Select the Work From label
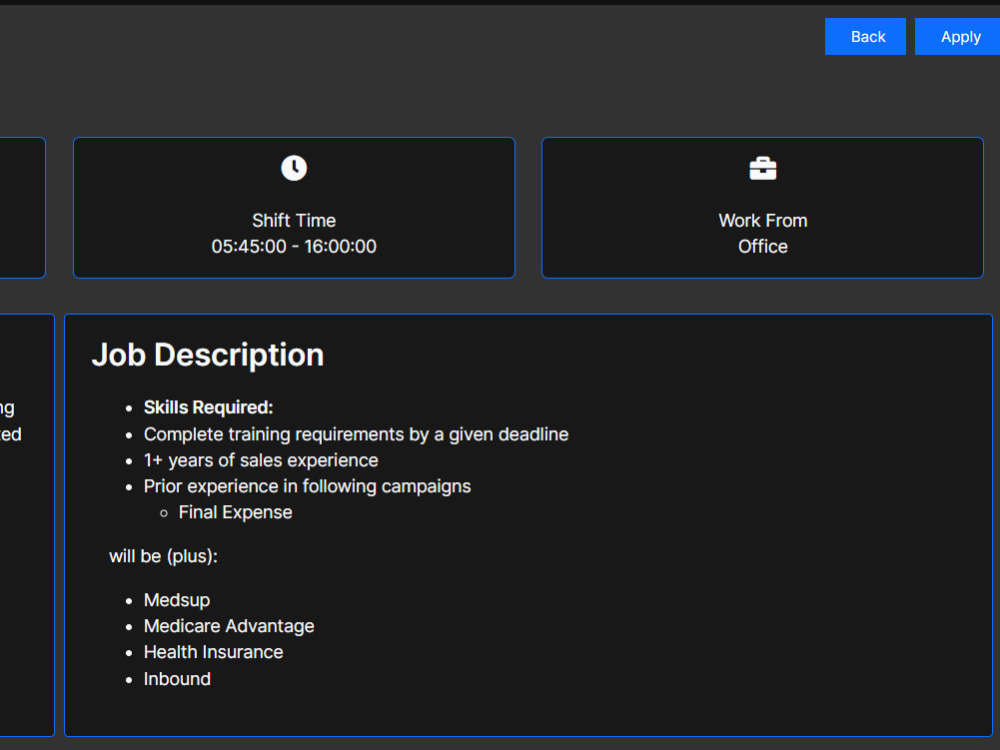The width and height of the screenshot is (1000, 750). (x=763, y=221)
